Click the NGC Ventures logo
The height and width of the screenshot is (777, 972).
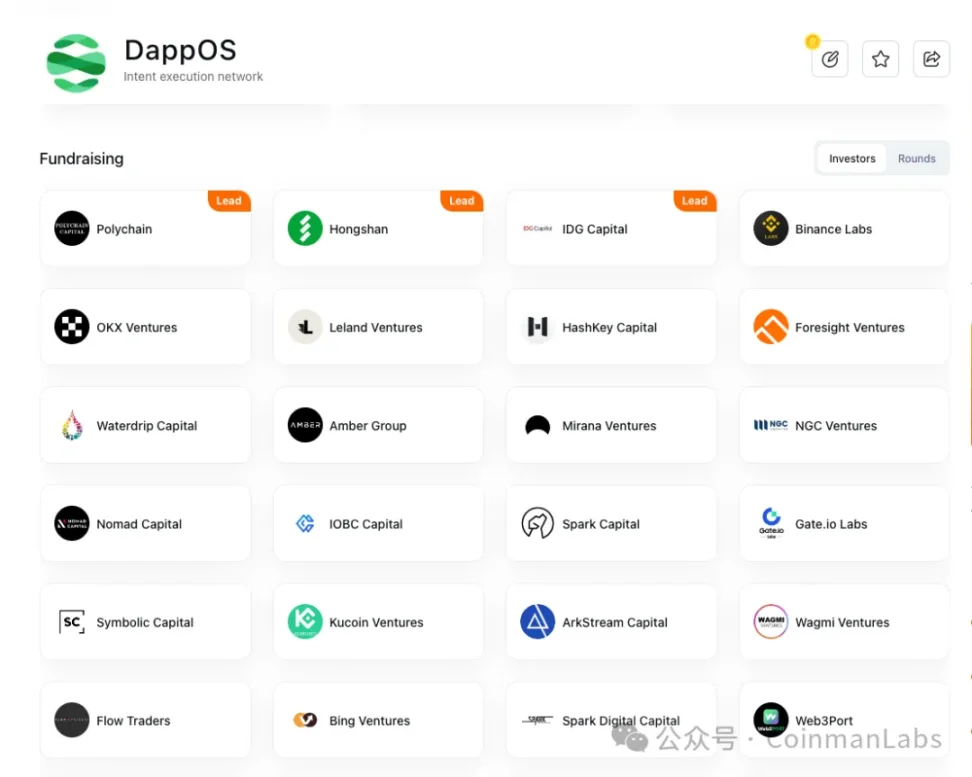(x=771, y=425)
